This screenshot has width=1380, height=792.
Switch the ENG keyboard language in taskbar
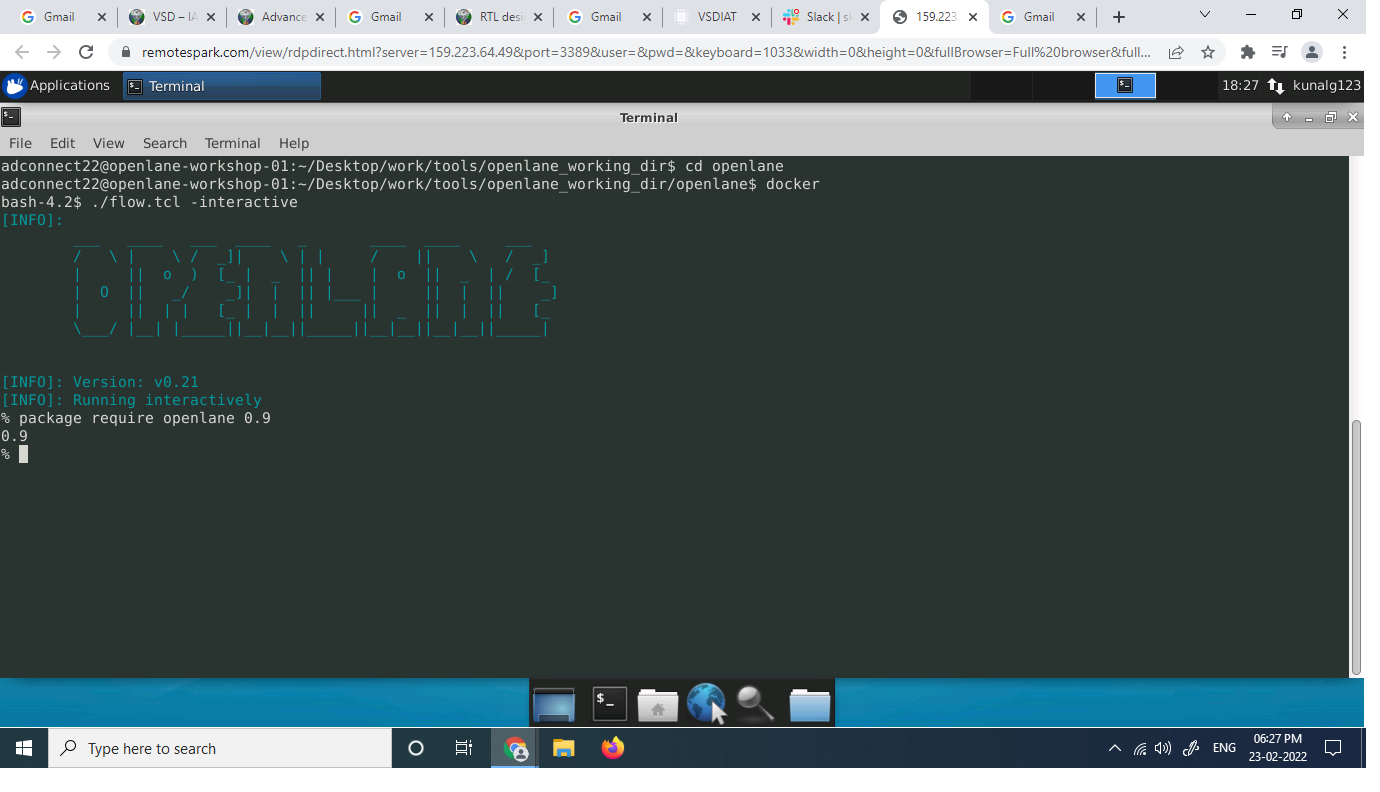(x=1224, y=747)
